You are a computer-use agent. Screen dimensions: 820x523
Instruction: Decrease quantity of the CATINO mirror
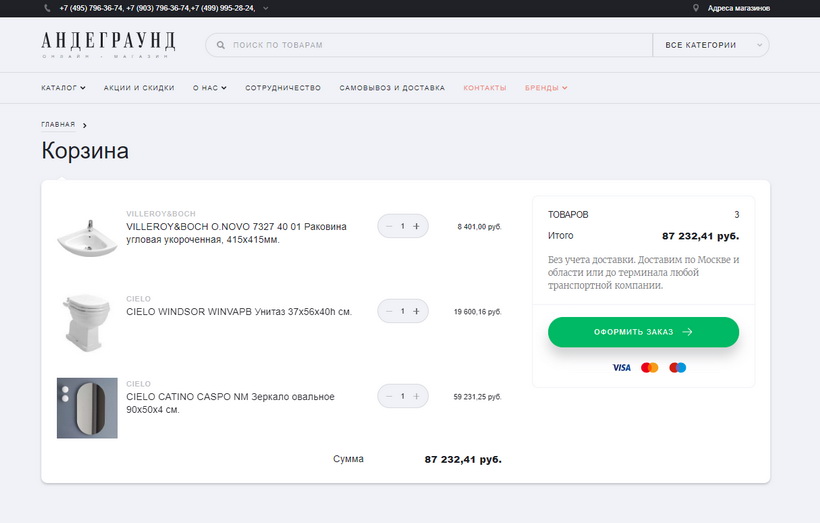click(x=389, y=396)
